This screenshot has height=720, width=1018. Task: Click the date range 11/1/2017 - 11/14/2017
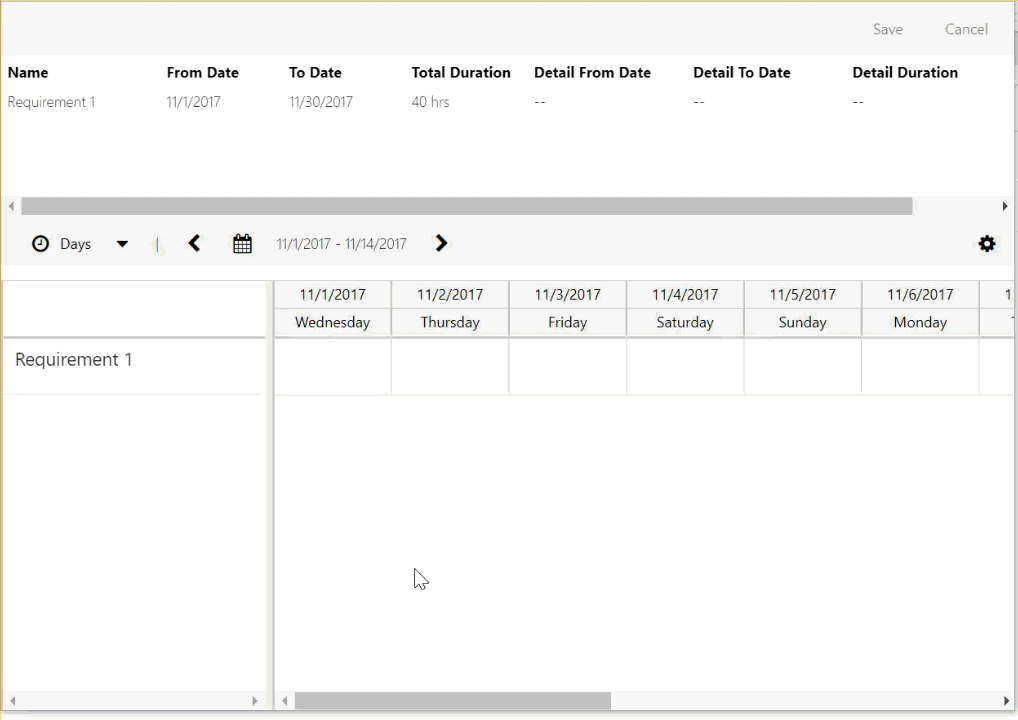pos(341,243)
